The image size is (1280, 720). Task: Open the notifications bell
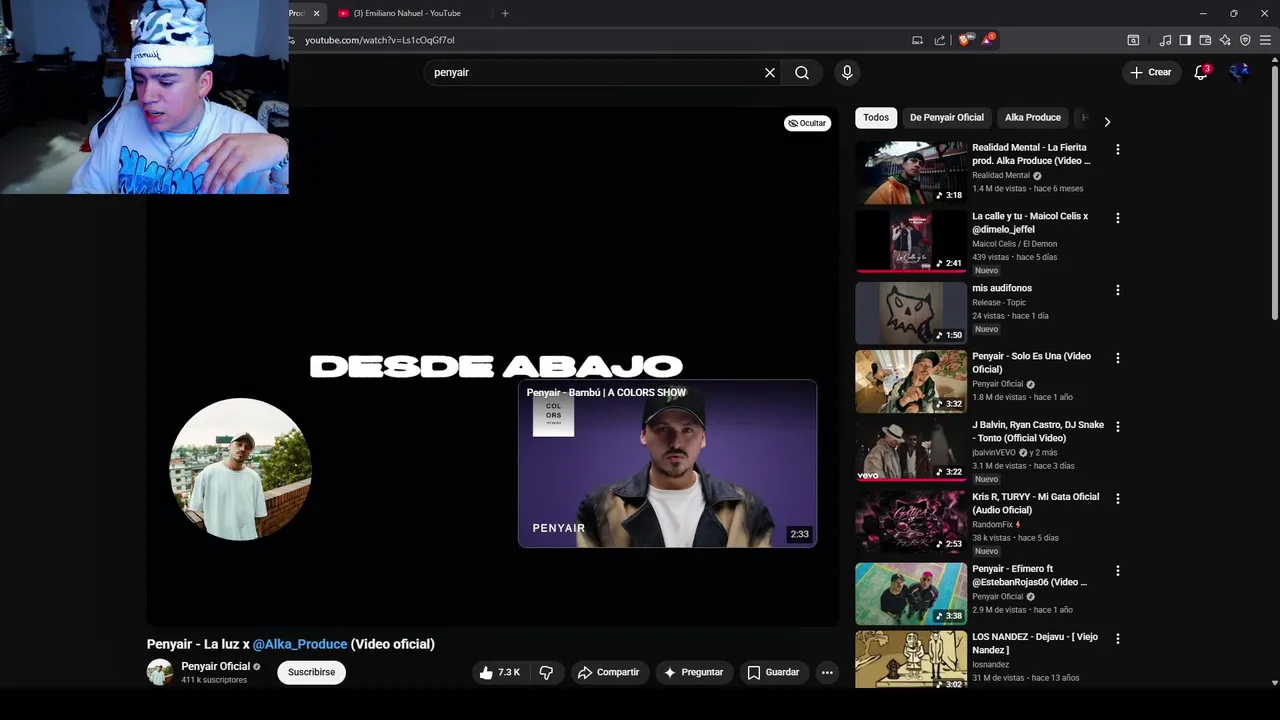(1201, 72)
